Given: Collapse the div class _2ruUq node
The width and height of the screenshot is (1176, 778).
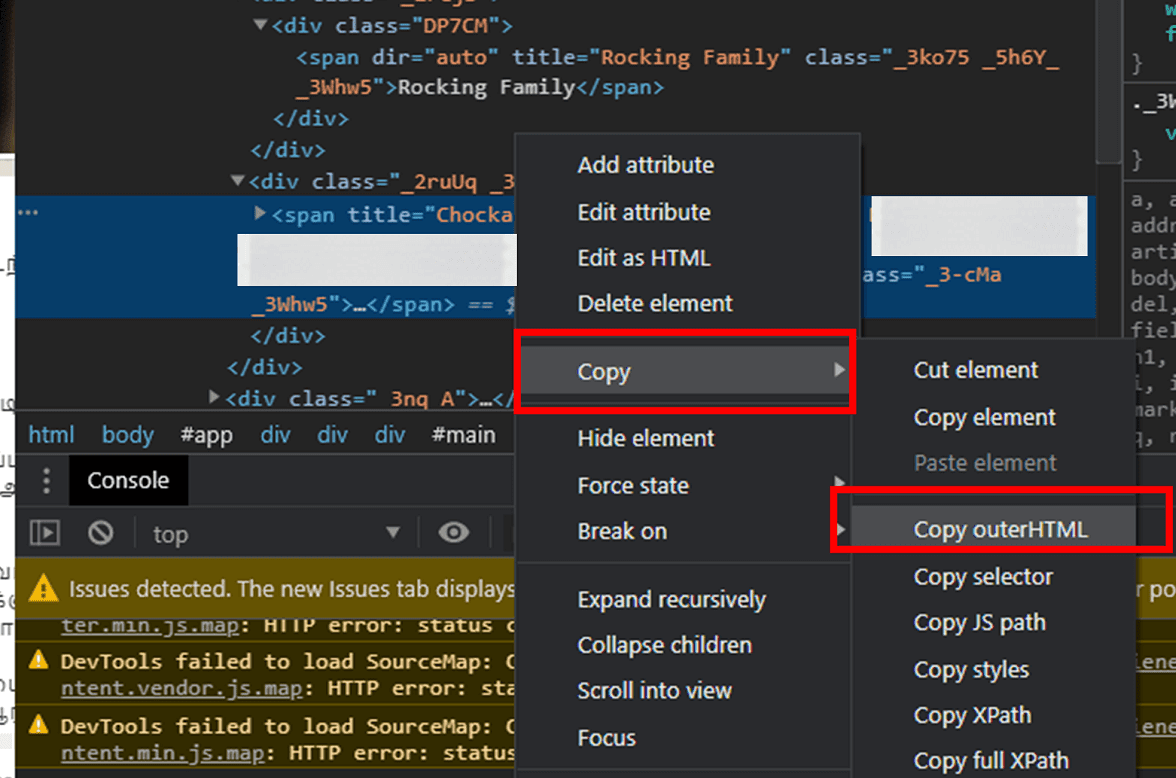Looking at the screenshot, I should coord(237,180).
